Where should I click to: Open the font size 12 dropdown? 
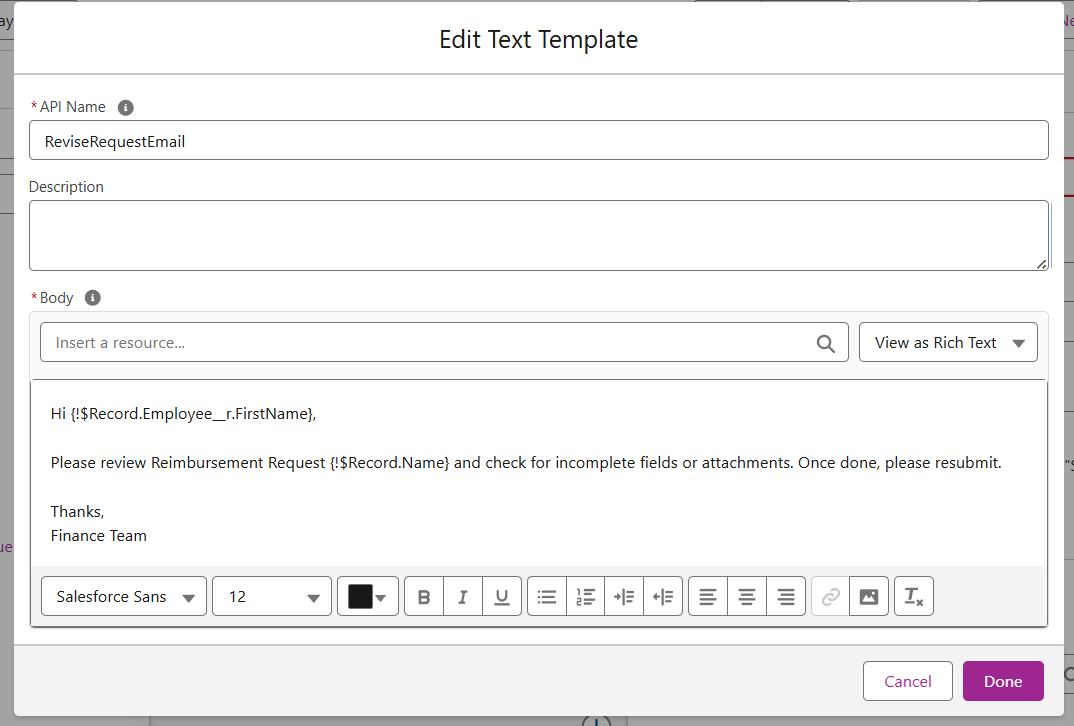(272, 597)
